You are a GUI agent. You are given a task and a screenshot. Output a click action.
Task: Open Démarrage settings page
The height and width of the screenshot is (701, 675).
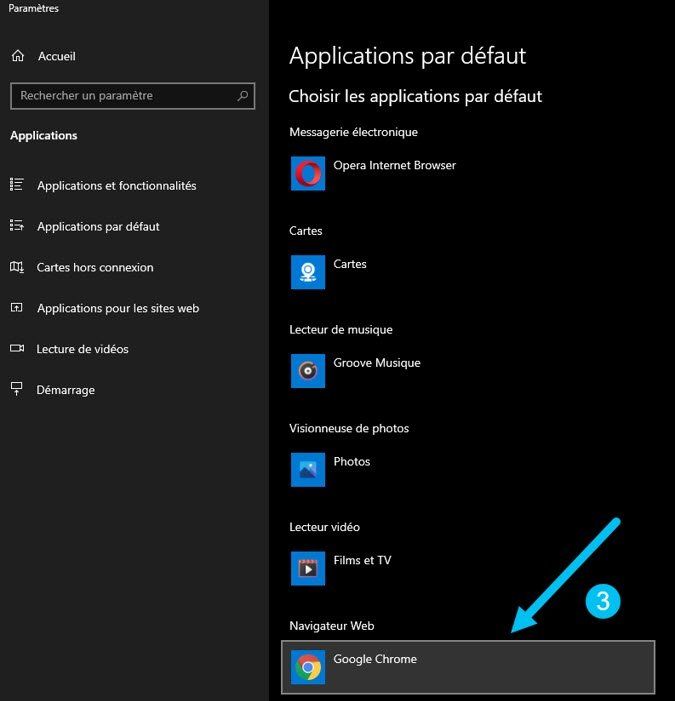(66, 390)
